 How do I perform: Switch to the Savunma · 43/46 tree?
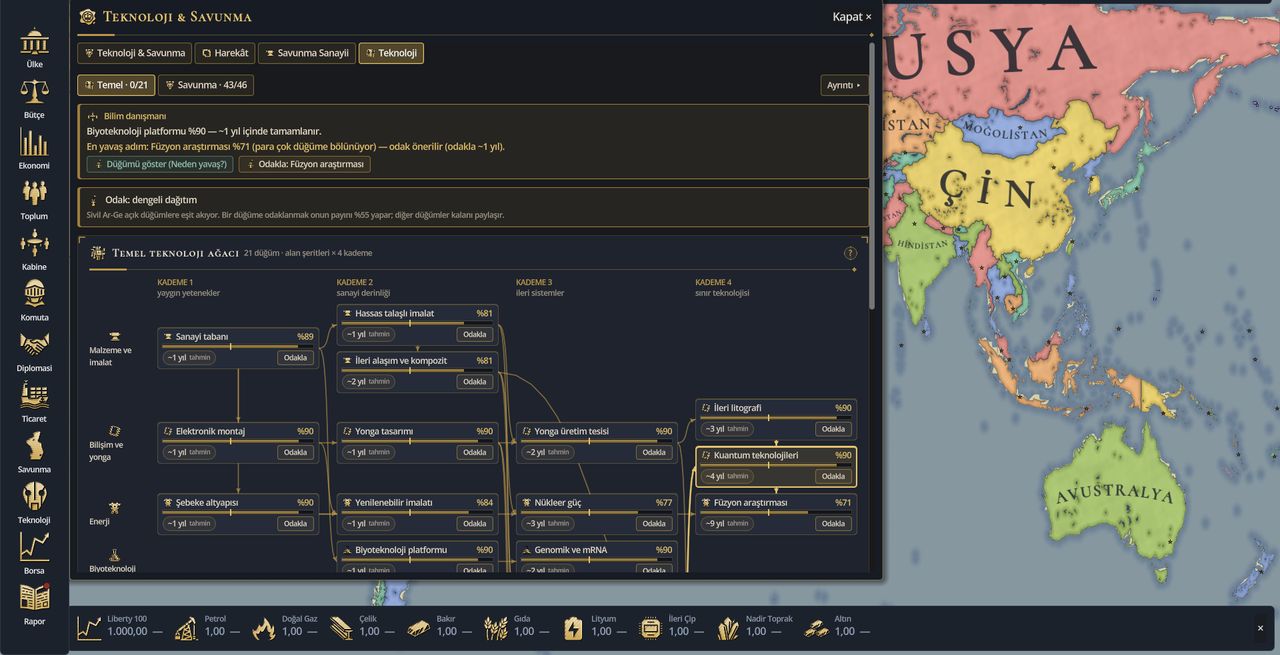[x=205, y=85]
